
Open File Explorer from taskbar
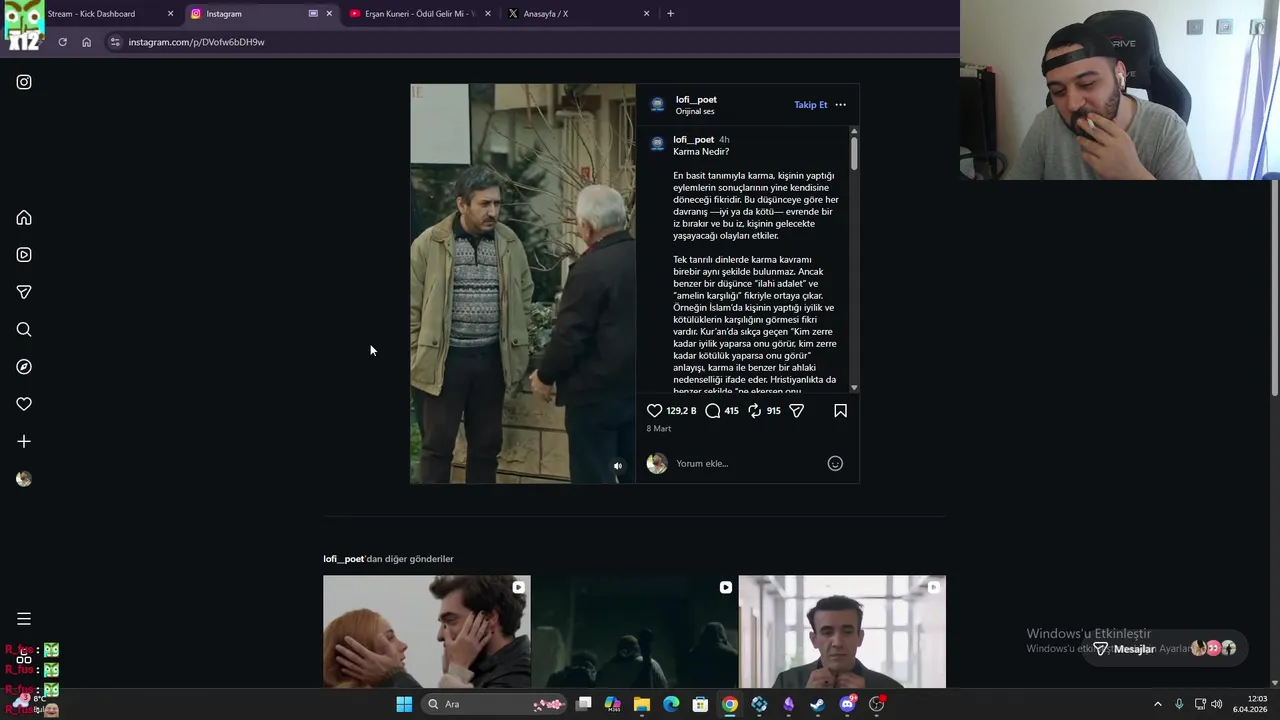[642, 704]
